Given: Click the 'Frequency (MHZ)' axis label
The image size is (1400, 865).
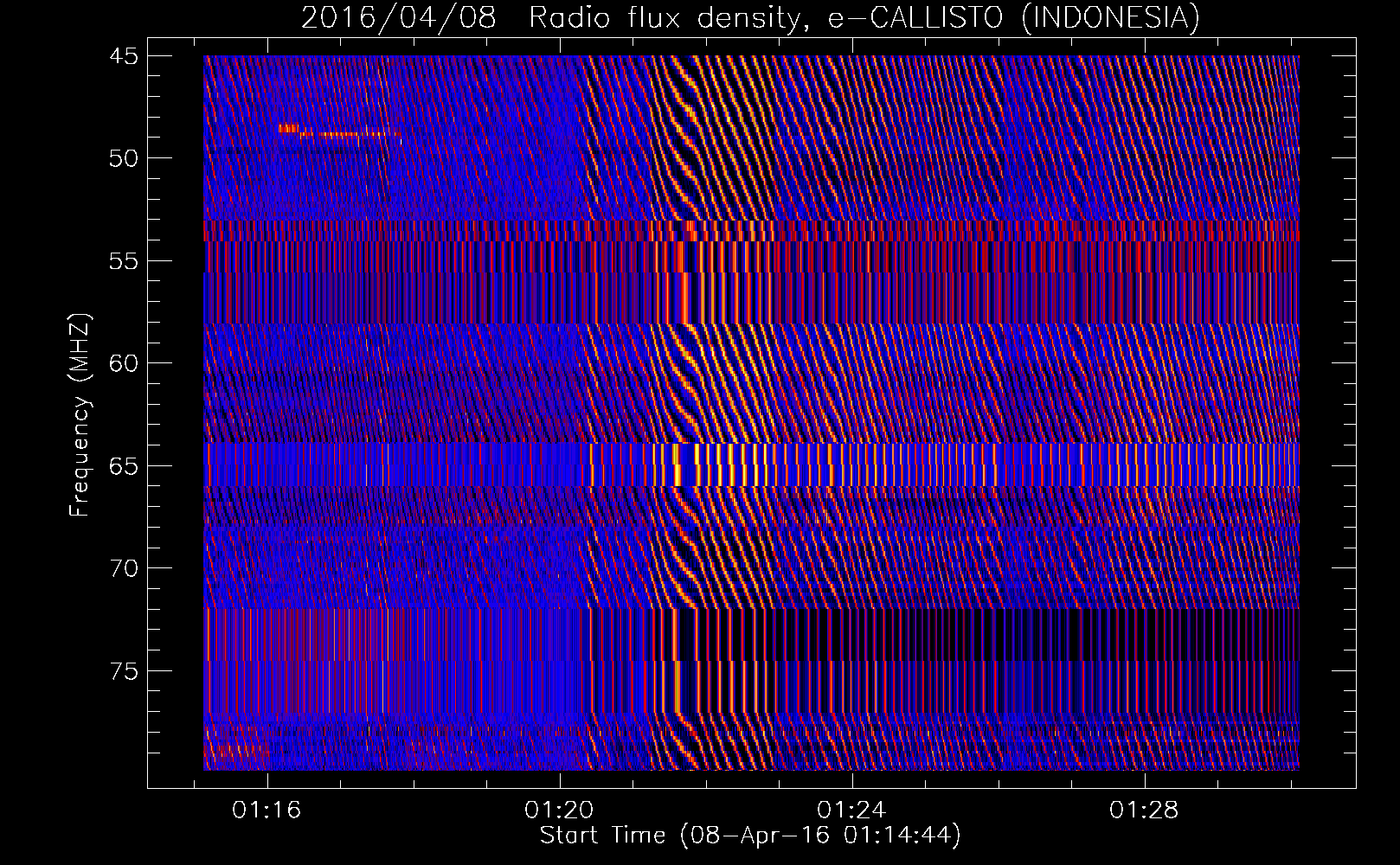Looking at the screenshot, I should (80, 414).
